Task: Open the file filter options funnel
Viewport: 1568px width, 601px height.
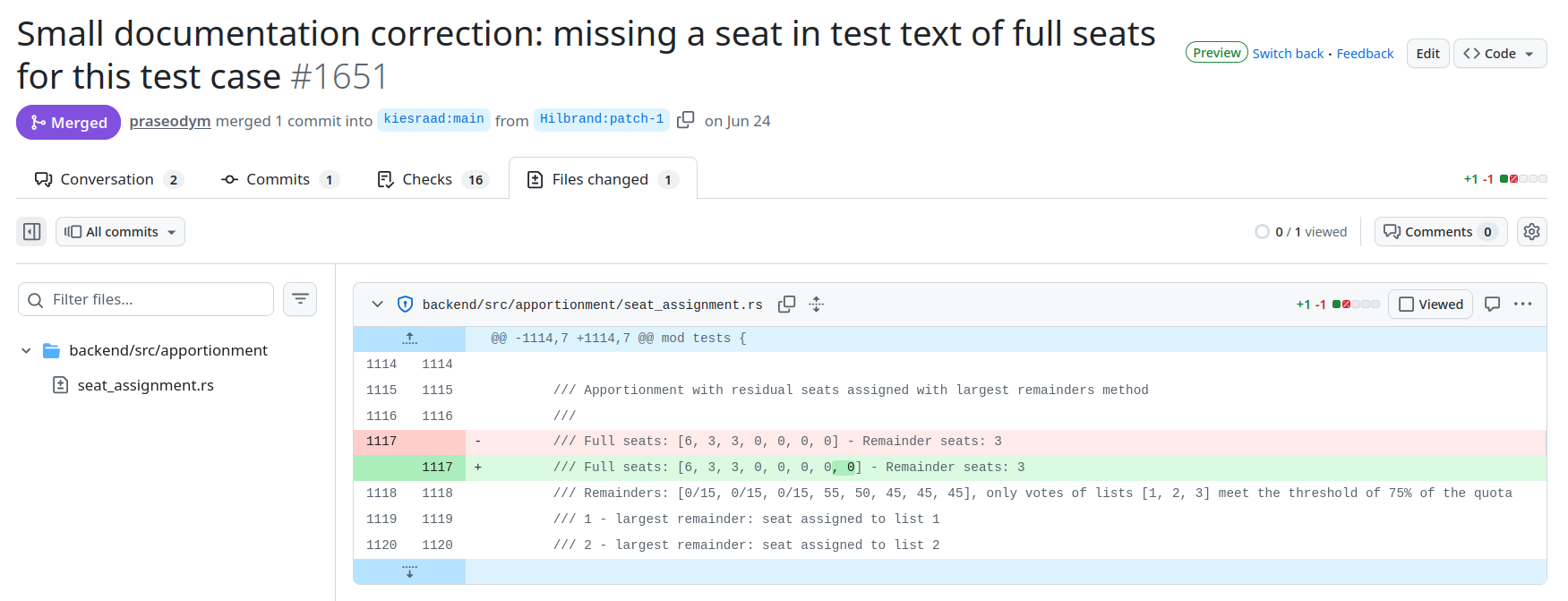Action: (300, 298)
